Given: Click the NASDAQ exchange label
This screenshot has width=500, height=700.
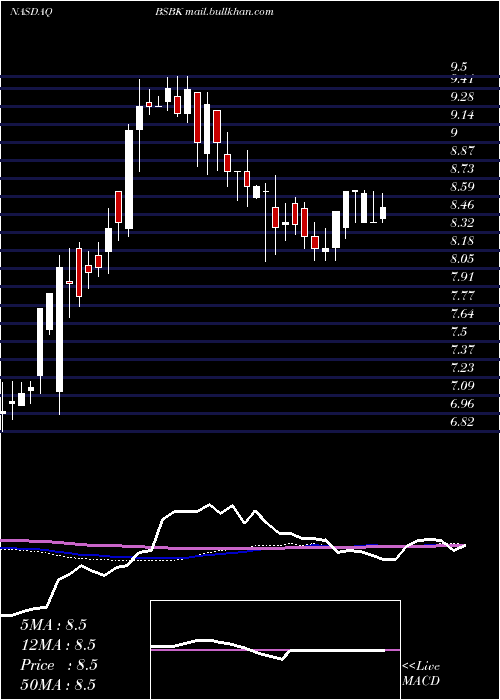Looking at the screenshot, I should point(30,12).
